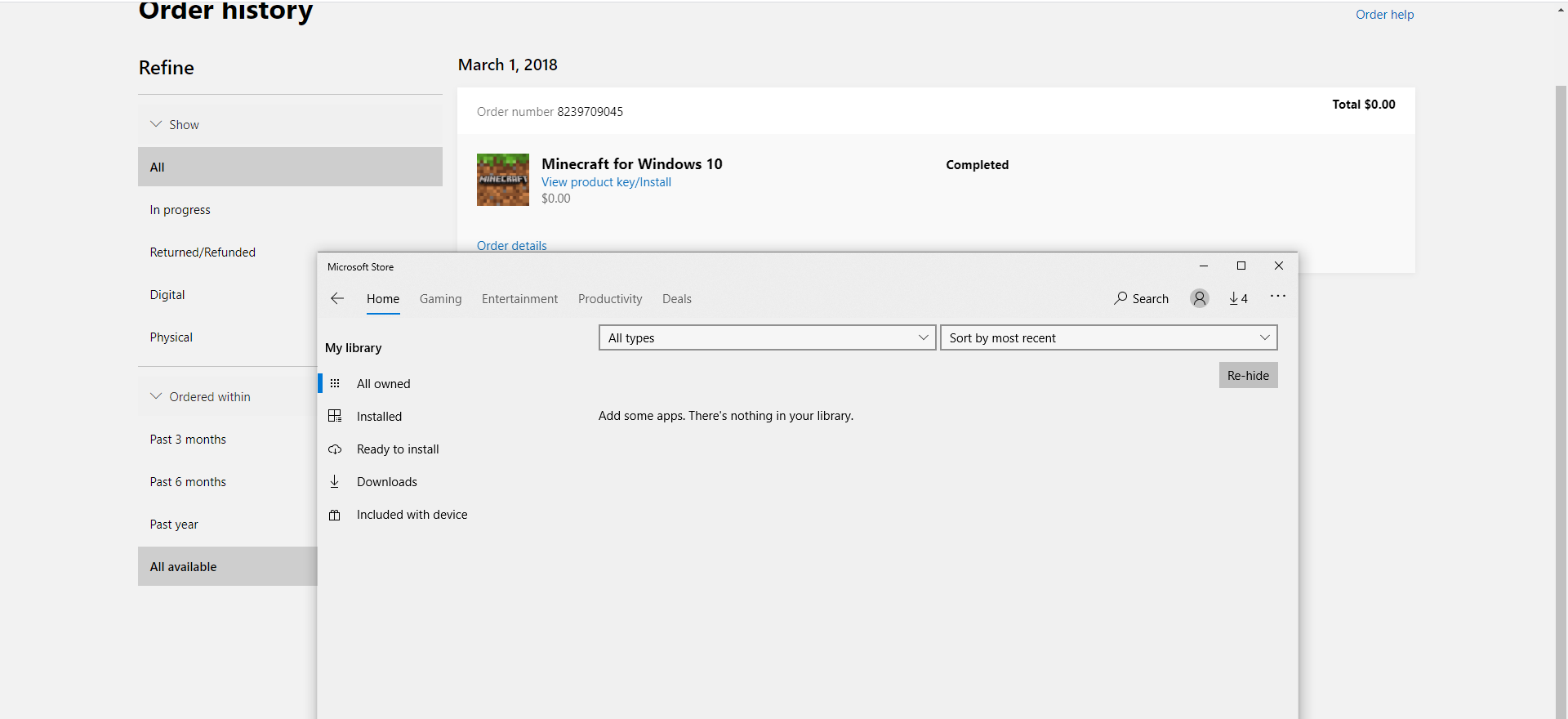Viewport: 1568px width, 719px height.
Task: Open Minecraft for Windows 10 title
Action: point(632,164)
